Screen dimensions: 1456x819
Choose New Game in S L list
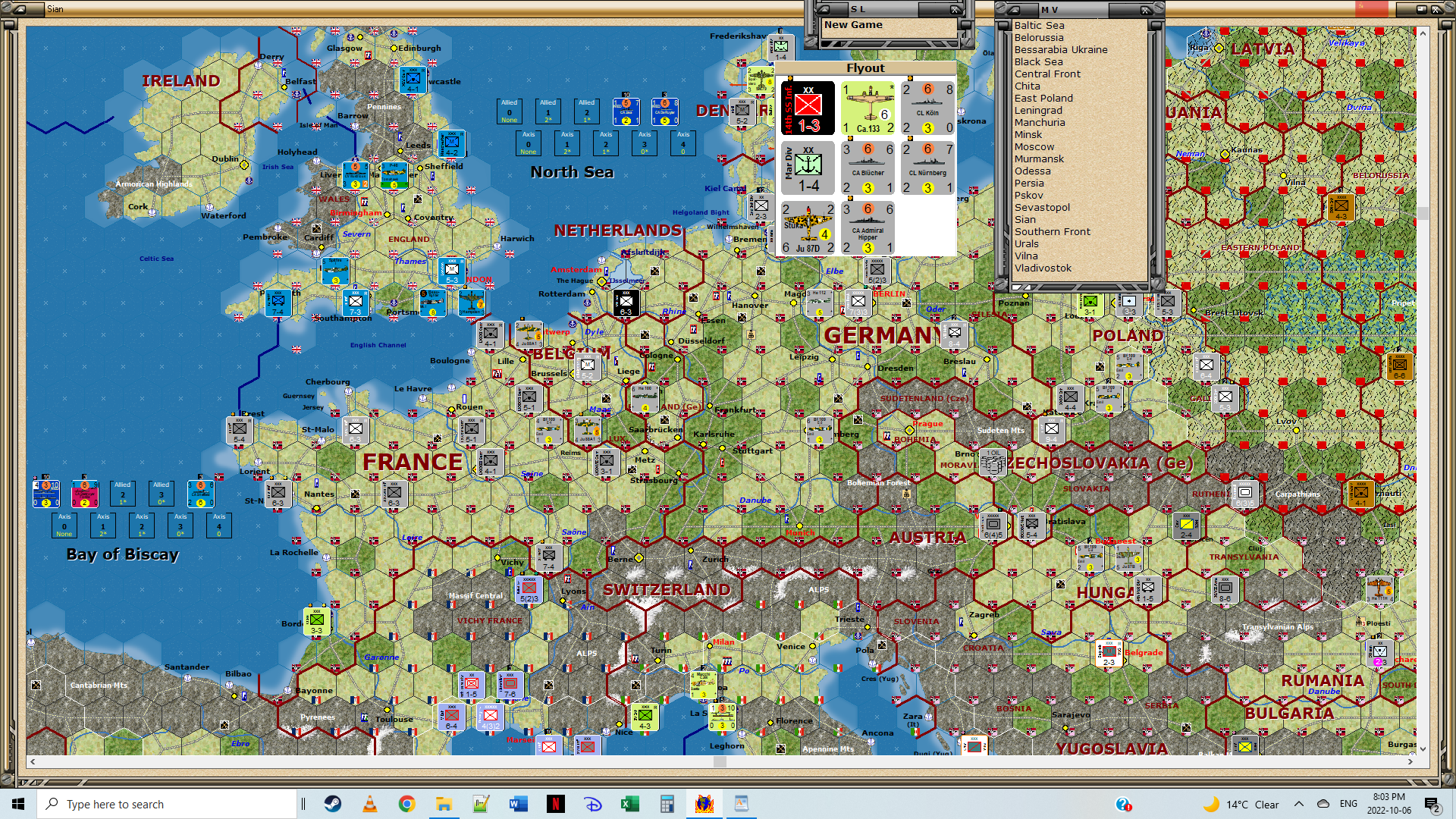[853, 24]
